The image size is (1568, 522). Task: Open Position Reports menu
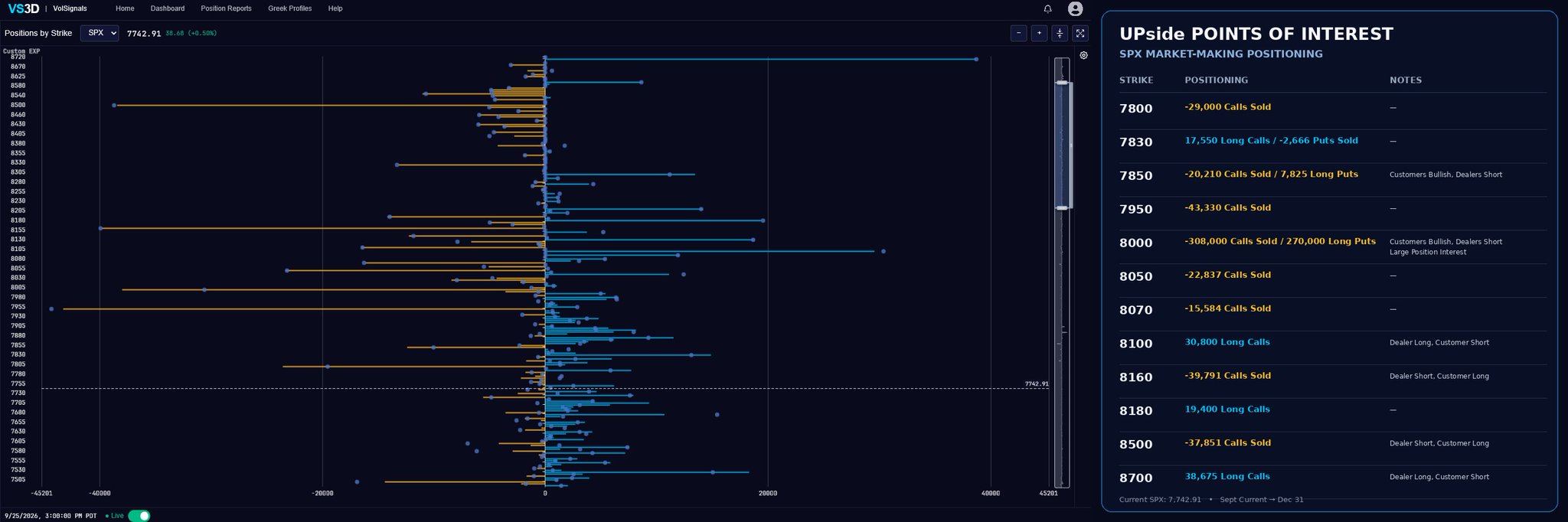point(226,8)
